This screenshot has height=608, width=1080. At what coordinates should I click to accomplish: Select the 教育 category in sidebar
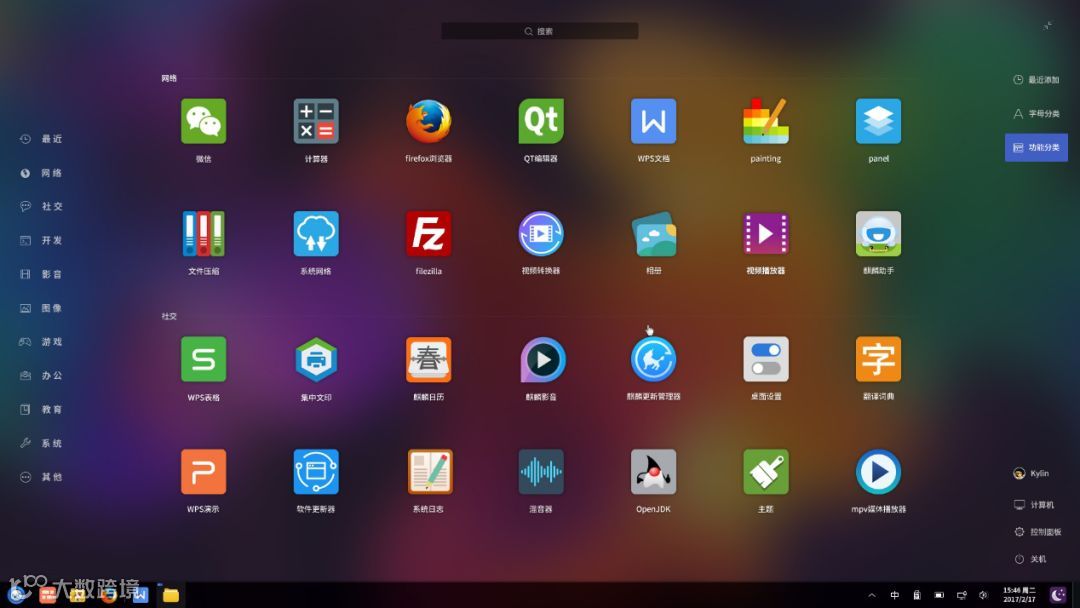pyautogui.click(x=41, y=409)
